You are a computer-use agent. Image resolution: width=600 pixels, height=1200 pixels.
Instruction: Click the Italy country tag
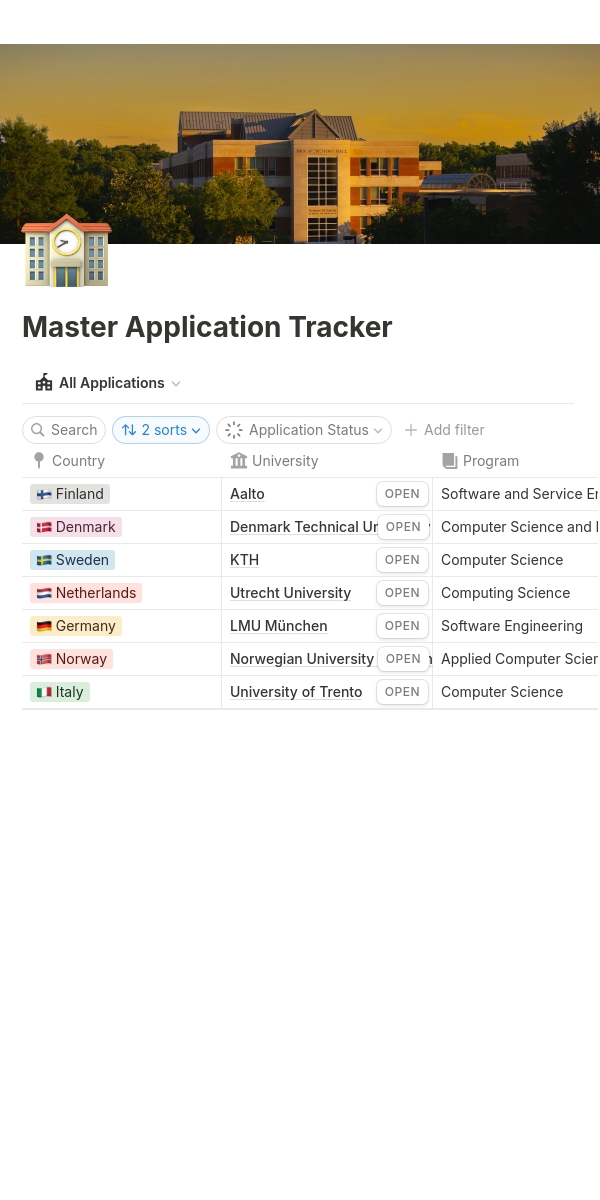(60, 692)
